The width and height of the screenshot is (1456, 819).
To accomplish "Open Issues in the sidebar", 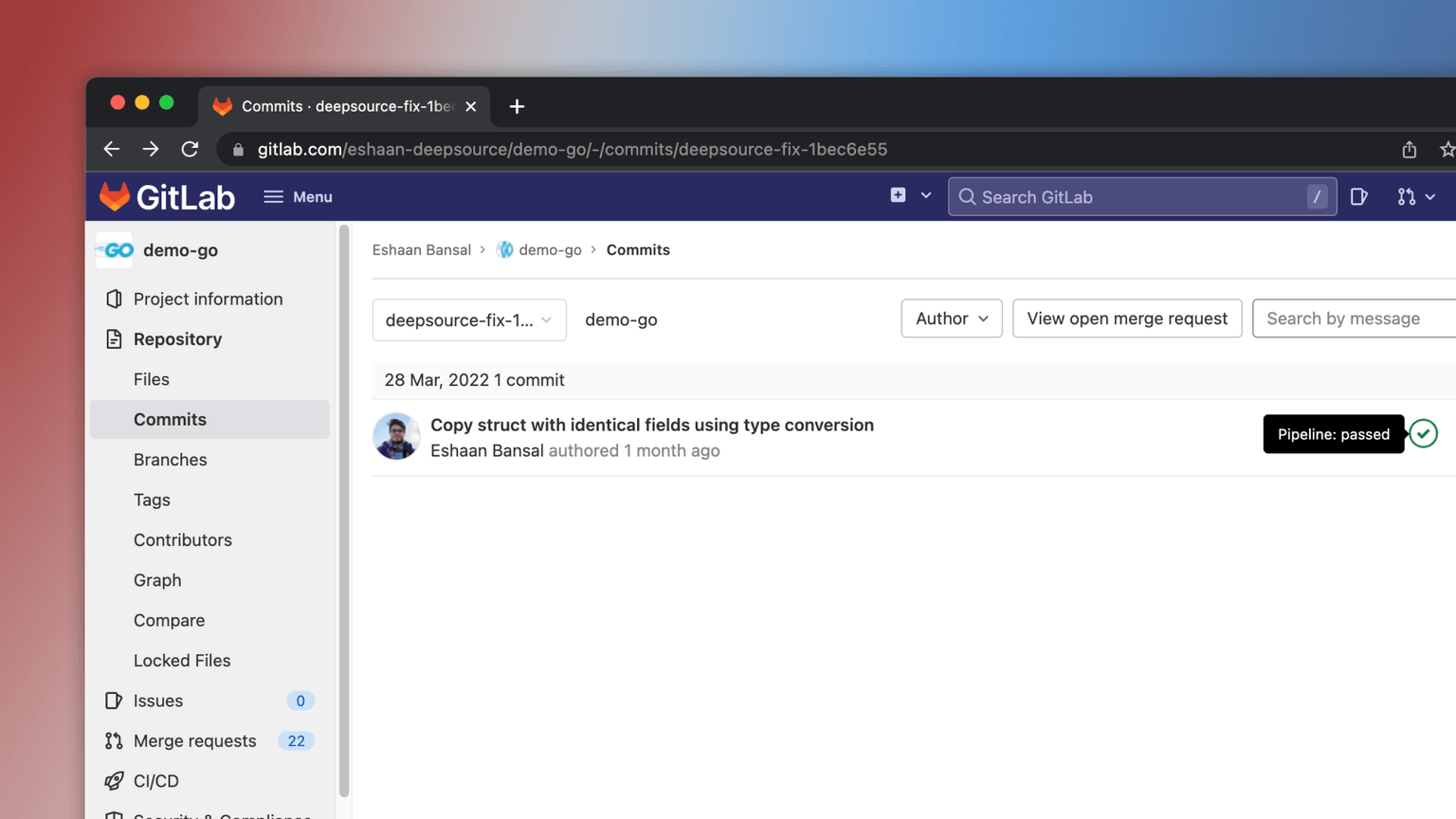I will (x=158, y=701).
